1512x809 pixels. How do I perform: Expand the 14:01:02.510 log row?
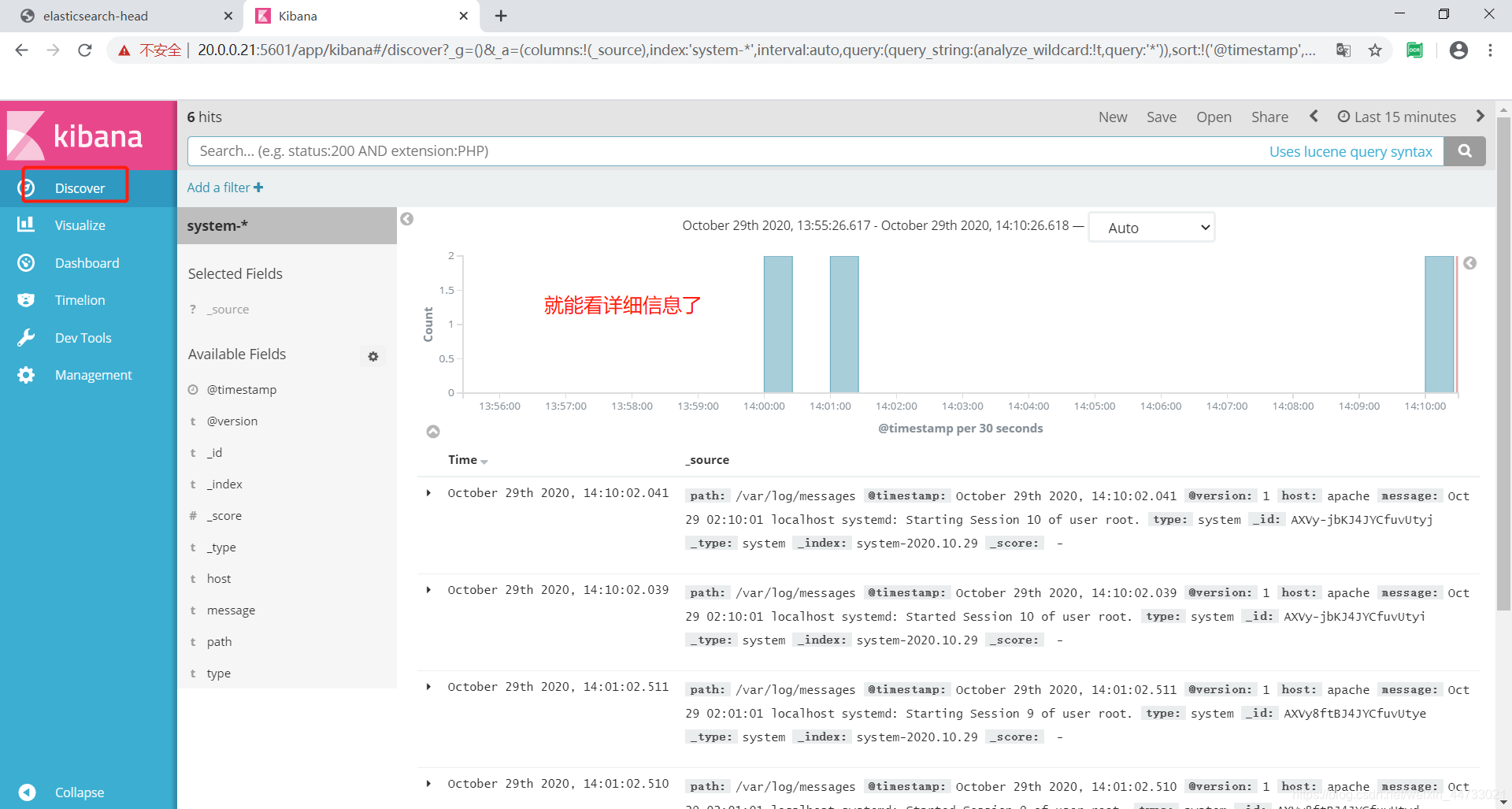428,784
